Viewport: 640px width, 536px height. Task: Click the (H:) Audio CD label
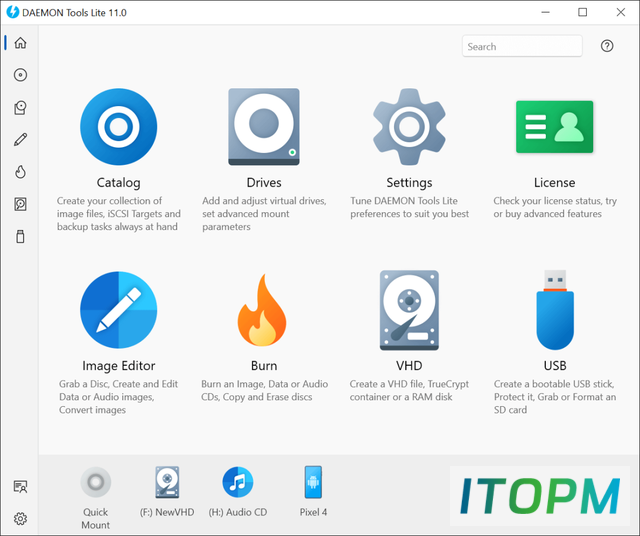click(238, 512)
